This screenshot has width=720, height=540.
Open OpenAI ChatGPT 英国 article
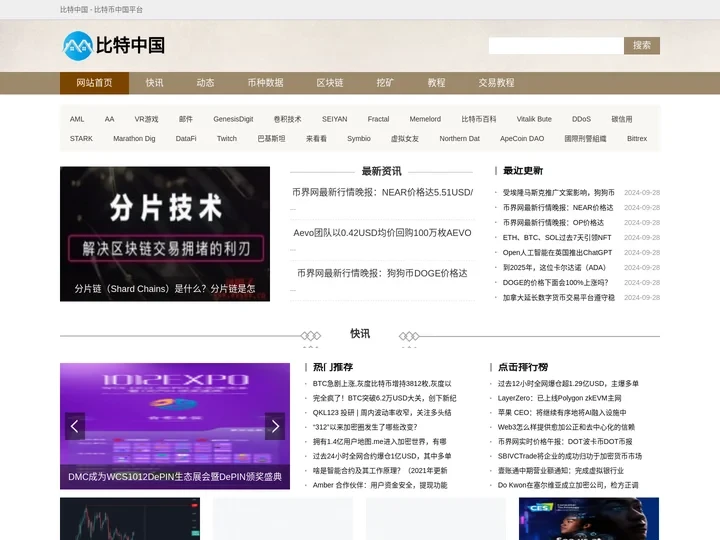[x=557, y=253]
